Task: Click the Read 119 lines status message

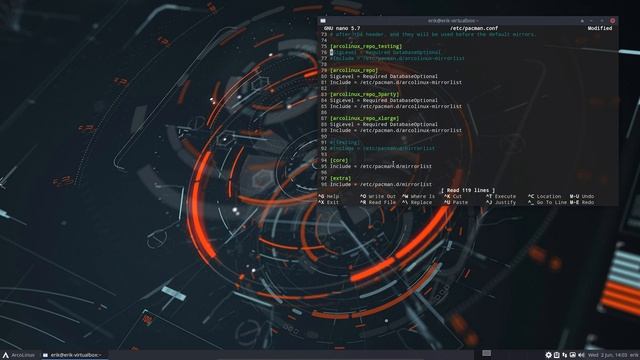Action: pos(468,190)
